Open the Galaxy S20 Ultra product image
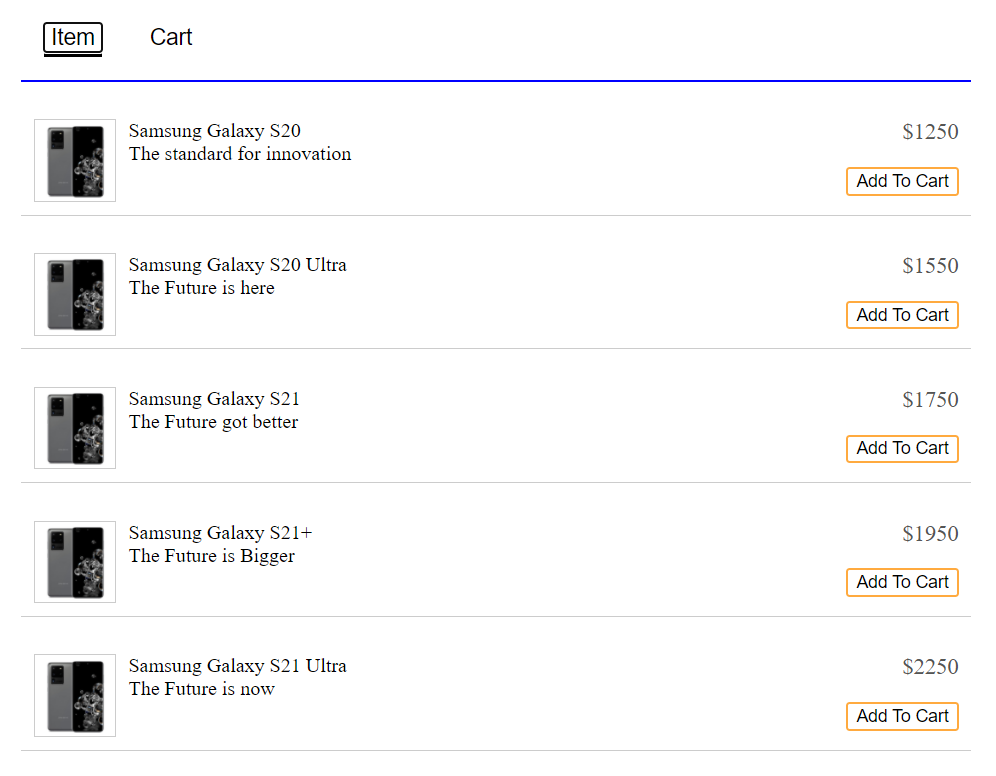 [x=75, y=295]
